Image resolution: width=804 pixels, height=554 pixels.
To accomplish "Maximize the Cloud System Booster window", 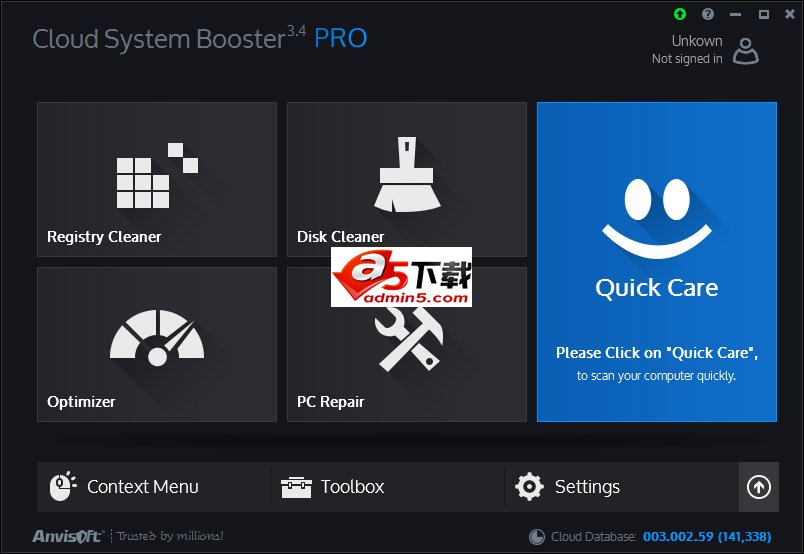I will point(763,14).
